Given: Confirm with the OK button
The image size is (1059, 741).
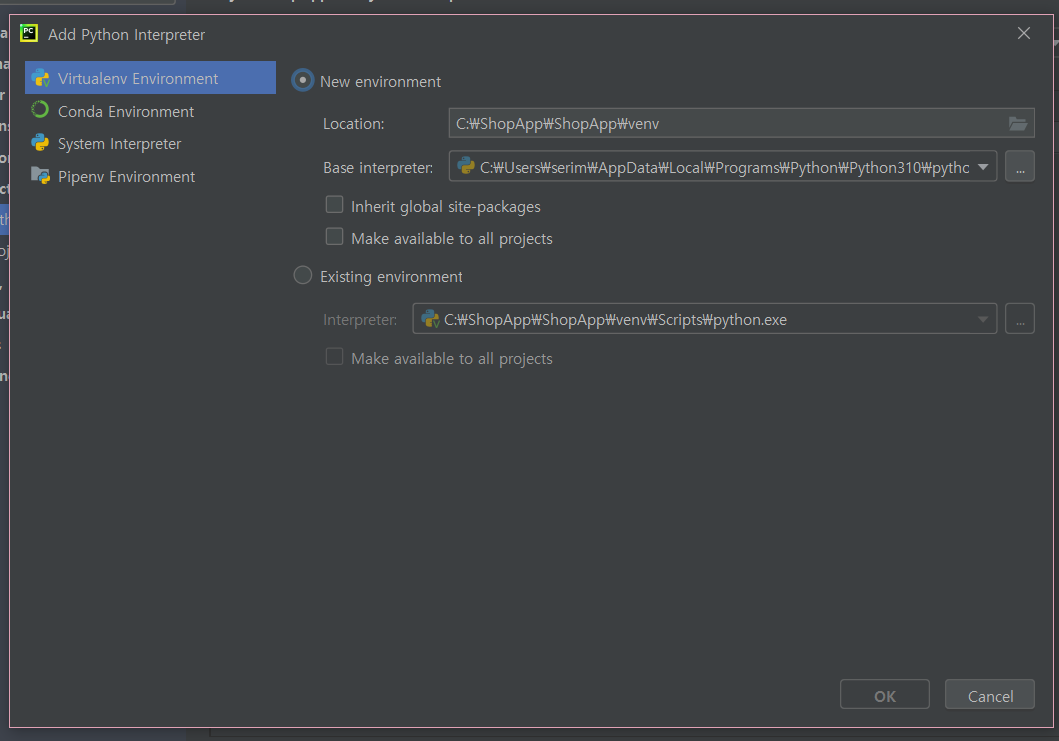Looking at the screenshot, I should pos(884,693).
